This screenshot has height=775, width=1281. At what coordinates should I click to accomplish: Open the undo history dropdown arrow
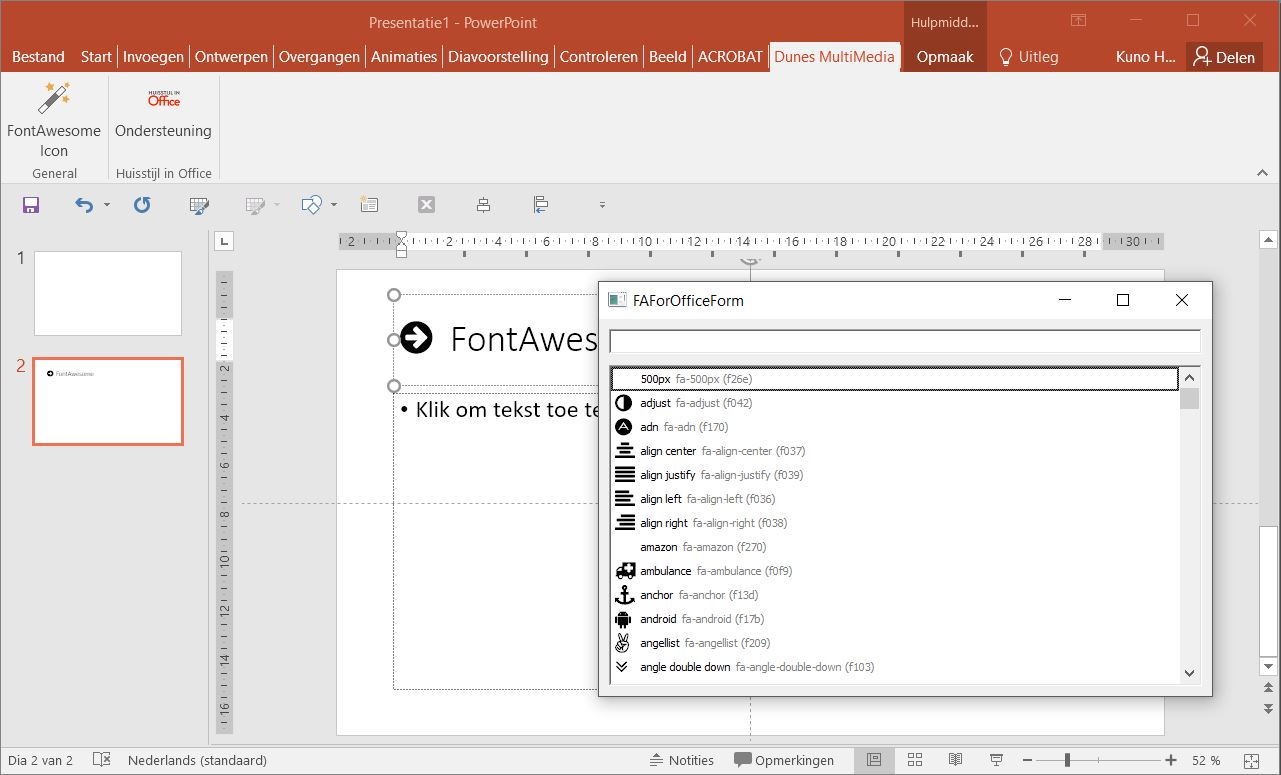click(106, 205)
